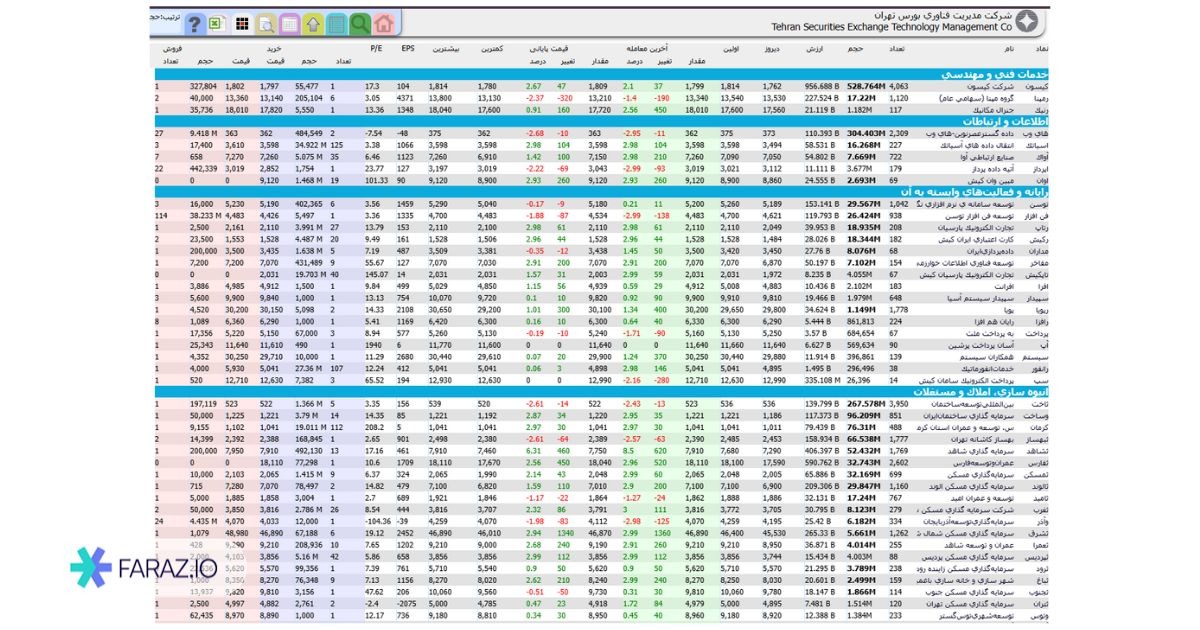Open the help question mark icon
The height and width of the screenshot is (630, 1200).
pyautogui.click(x=195, y=24)
